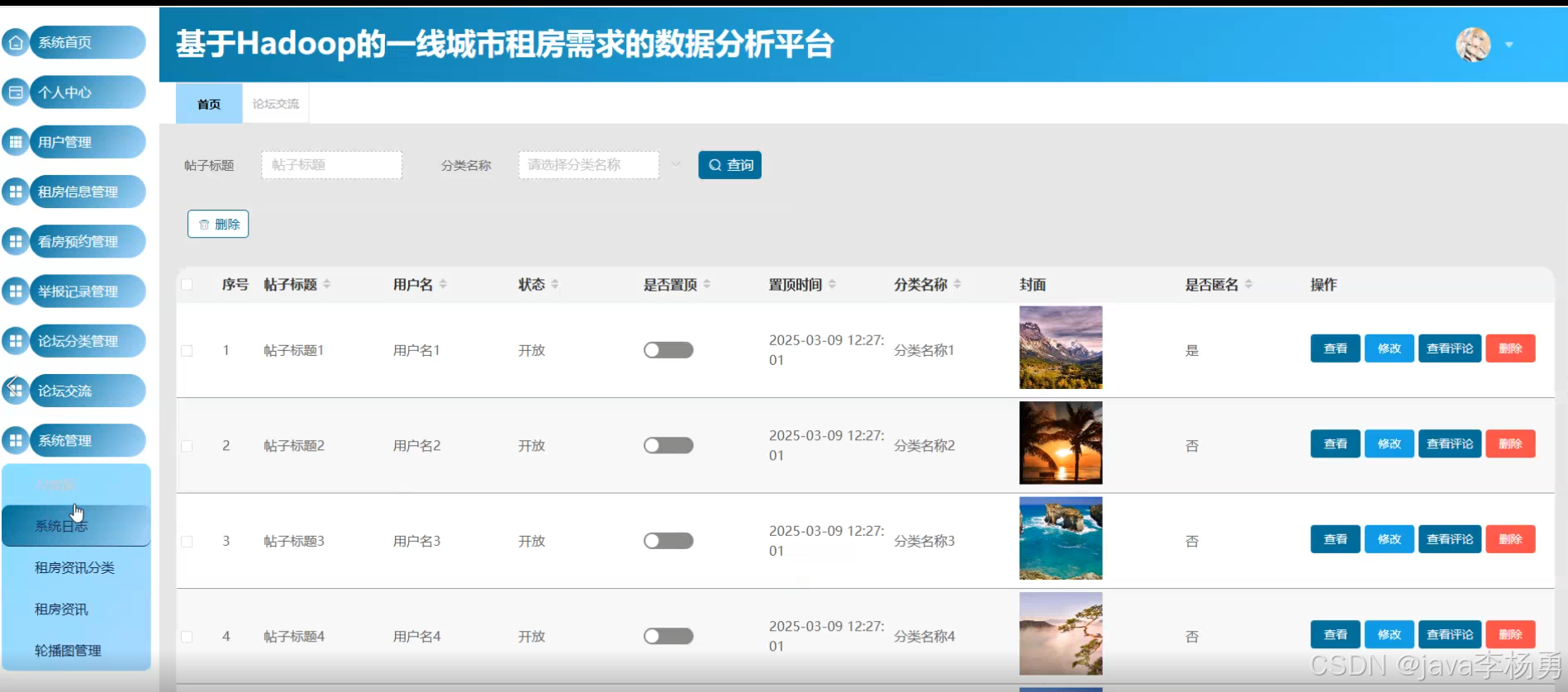Open 系统日志 submenu item
This screenshot has height=692, width=1568.
click(76, 526)
